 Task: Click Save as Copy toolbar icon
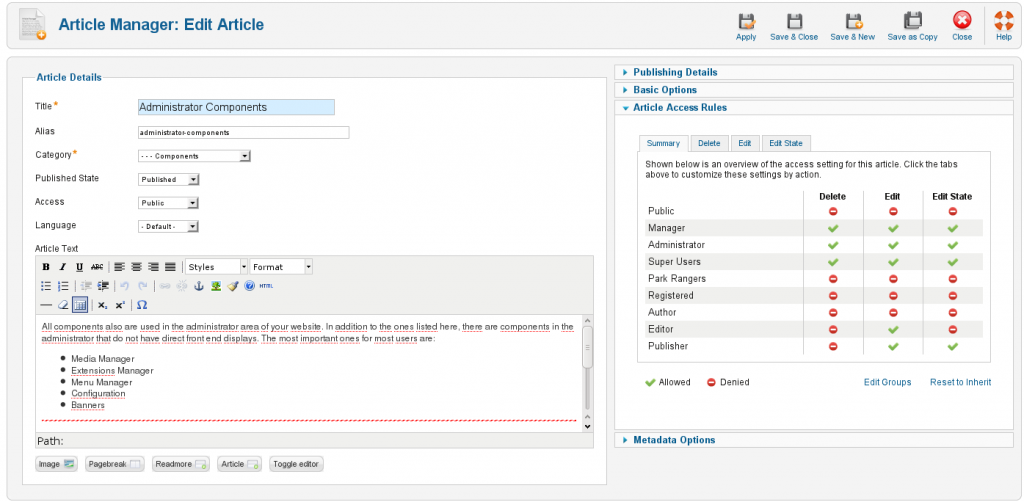point(912,26)
